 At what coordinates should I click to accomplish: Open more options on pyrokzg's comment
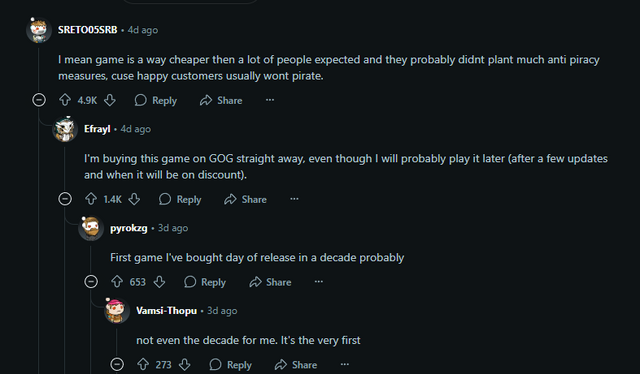click(319, 282)
